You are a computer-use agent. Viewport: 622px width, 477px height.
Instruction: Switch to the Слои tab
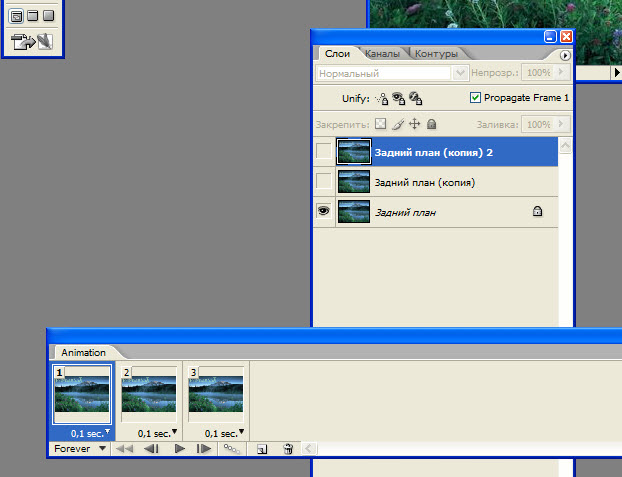click(x=337, y=54)
